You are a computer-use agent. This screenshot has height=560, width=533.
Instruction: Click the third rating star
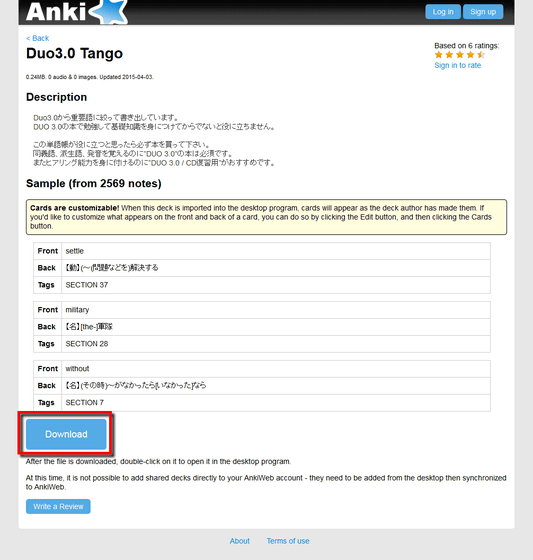[x=460, y=55]
